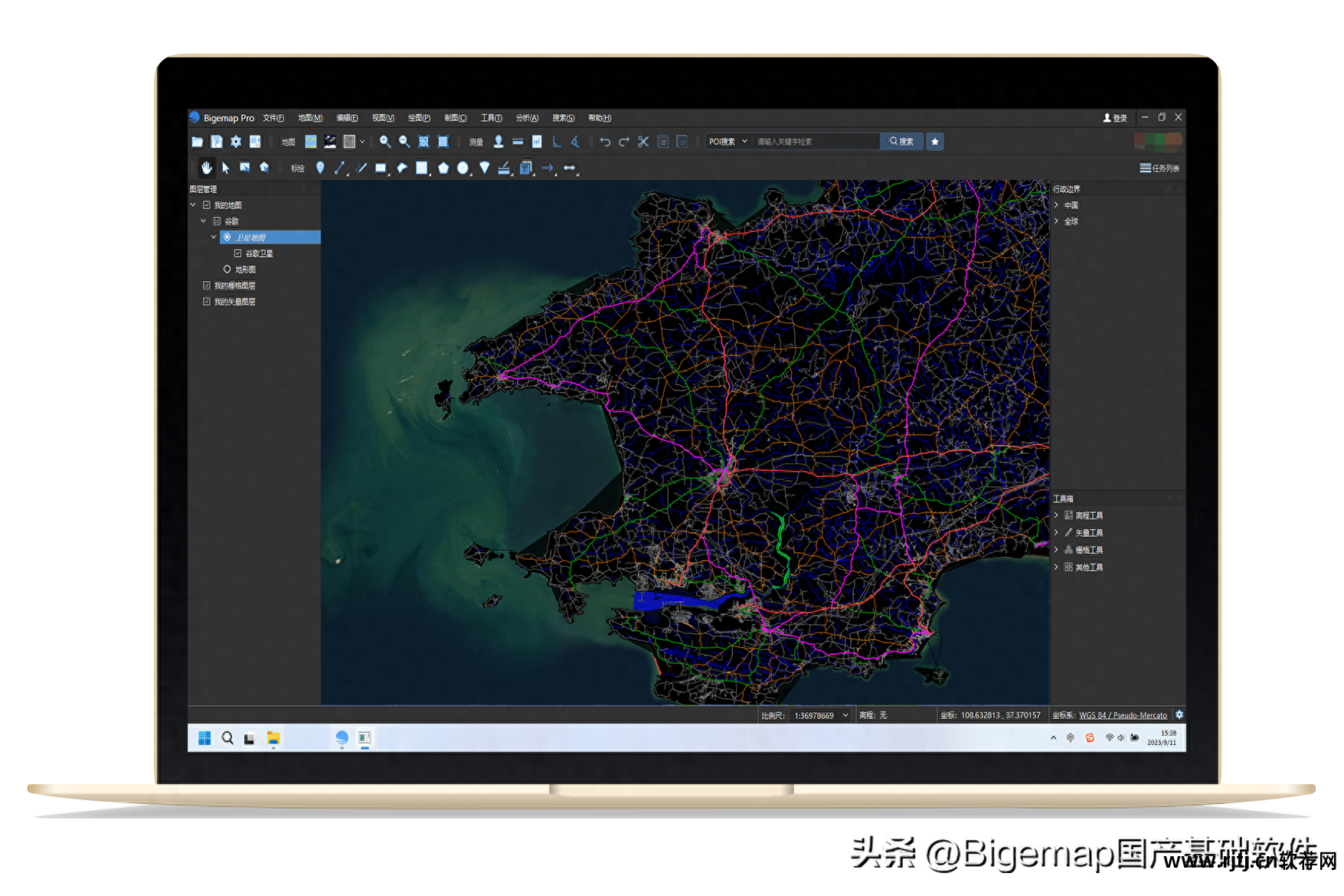
Task: Toggle the 谷歌卫星 checkbox
Action: point(238,253)
